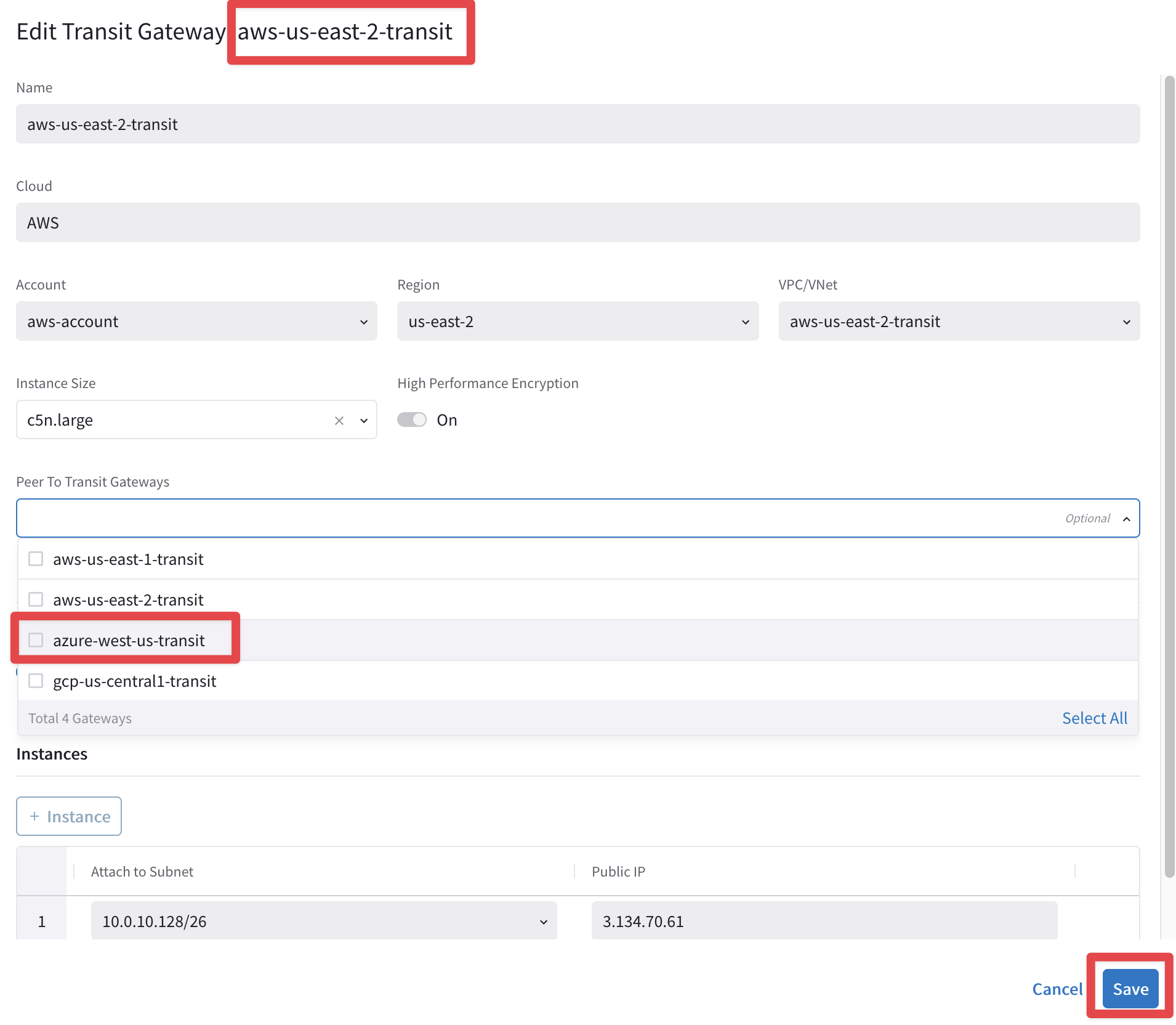Clear the c5n.large instance size selection
Viewport: 1176px width, 1025px height.
click(x=339, y=421)
